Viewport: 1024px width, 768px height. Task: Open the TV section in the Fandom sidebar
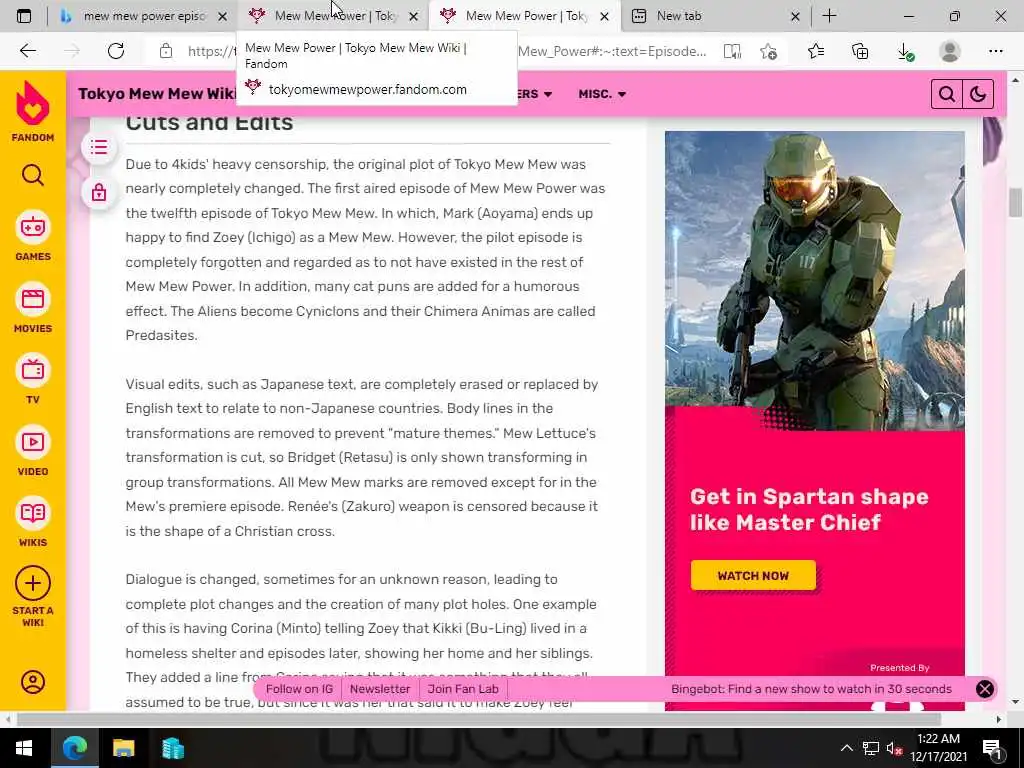pyautogui.click(x=33, y=379)
